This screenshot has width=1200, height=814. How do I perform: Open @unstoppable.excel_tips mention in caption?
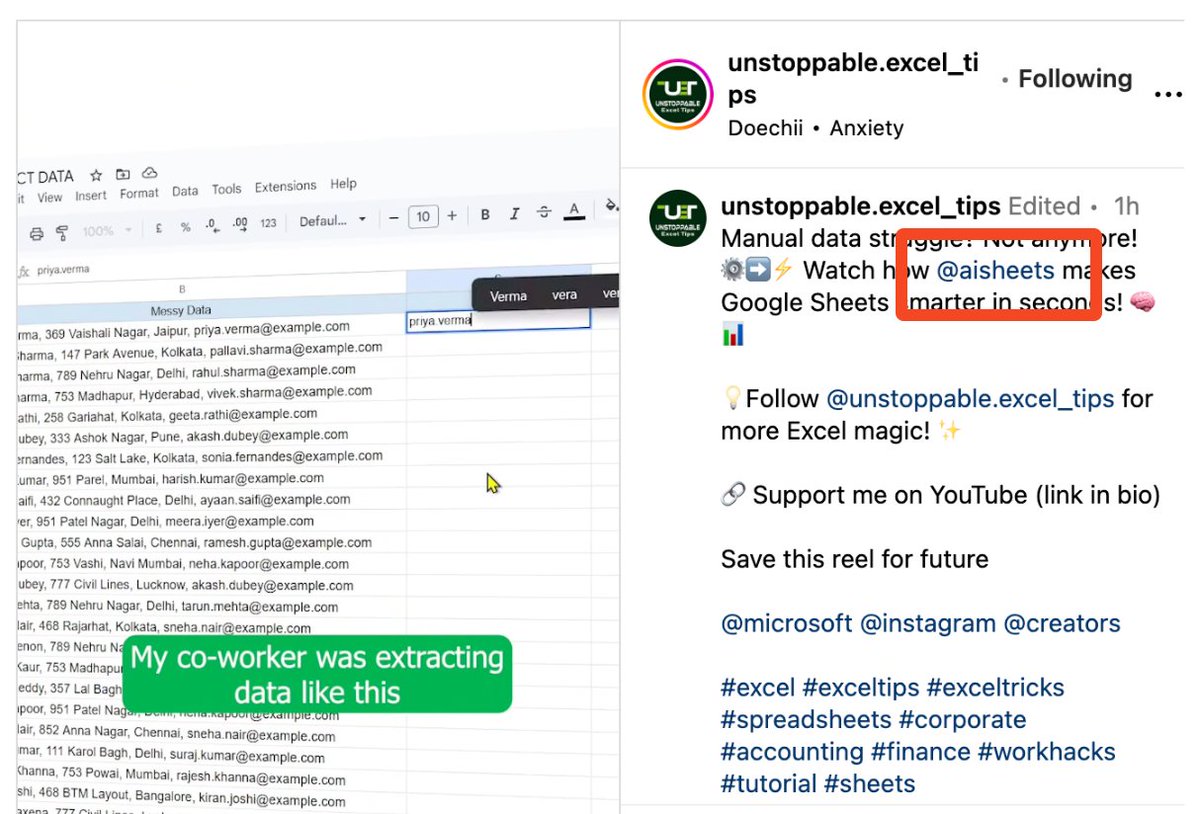[970, 399]
